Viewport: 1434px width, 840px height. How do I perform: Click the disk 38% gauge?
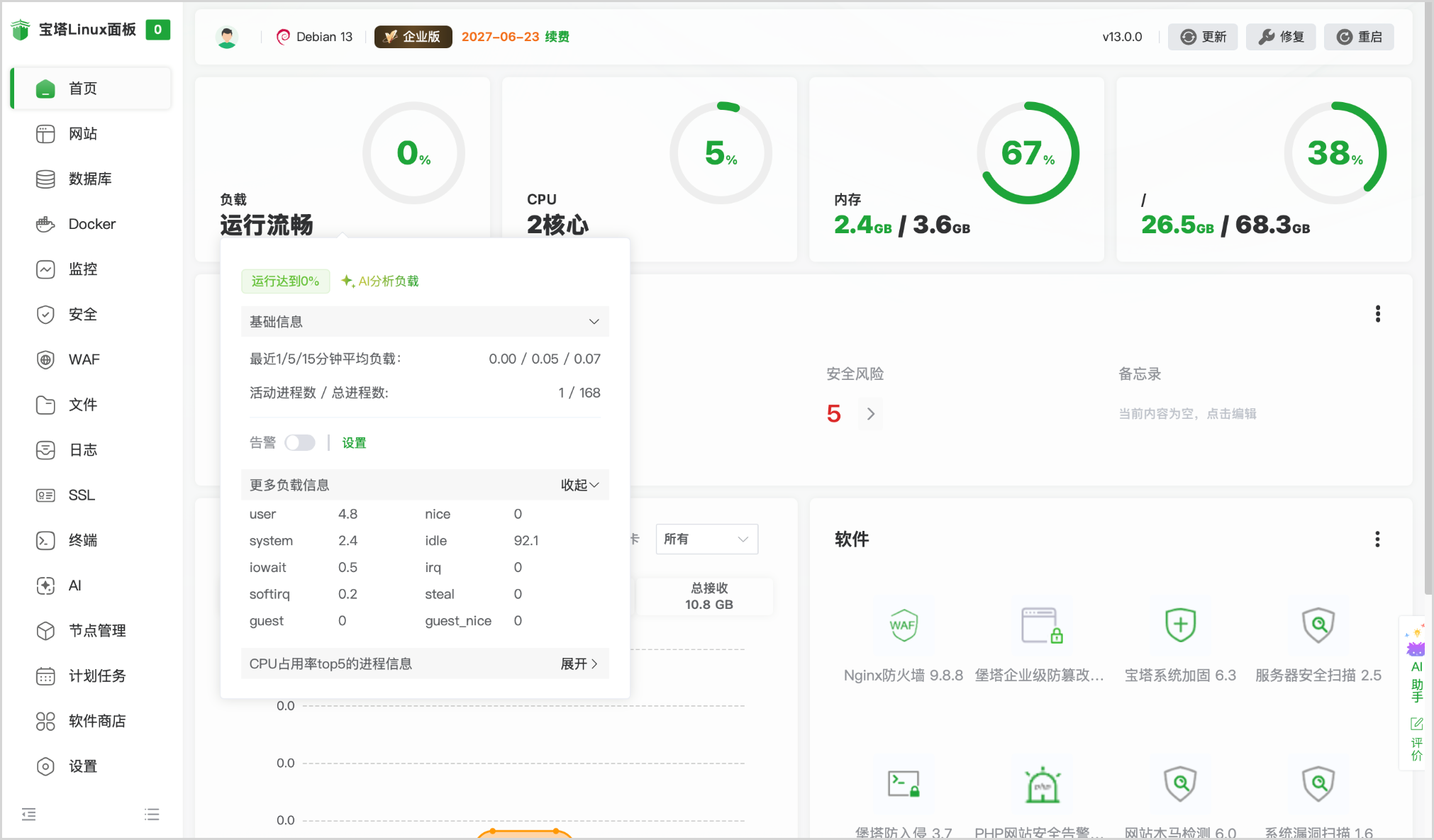click(x=1335, y=153)
